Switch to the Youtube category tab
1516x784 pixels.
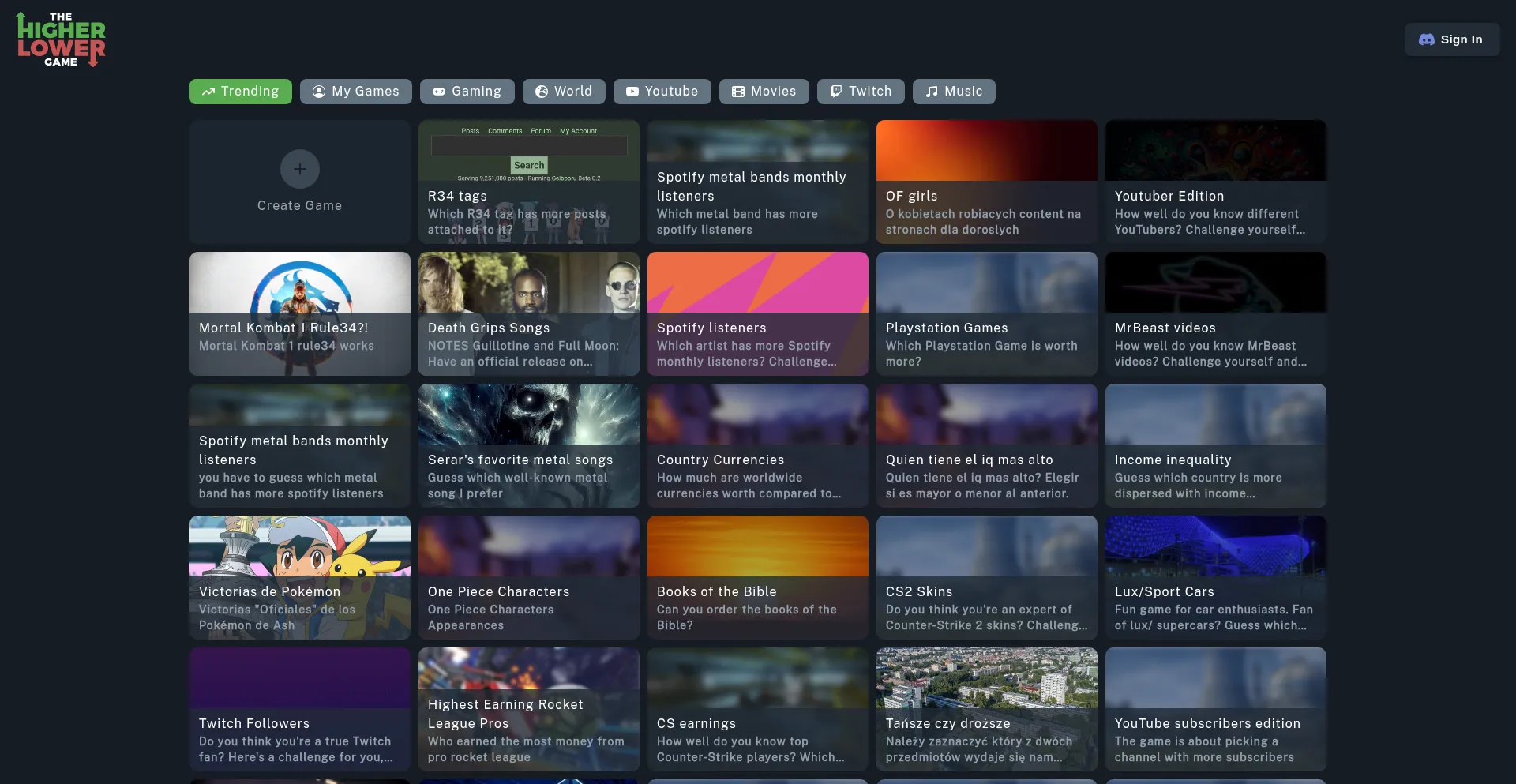662,92
